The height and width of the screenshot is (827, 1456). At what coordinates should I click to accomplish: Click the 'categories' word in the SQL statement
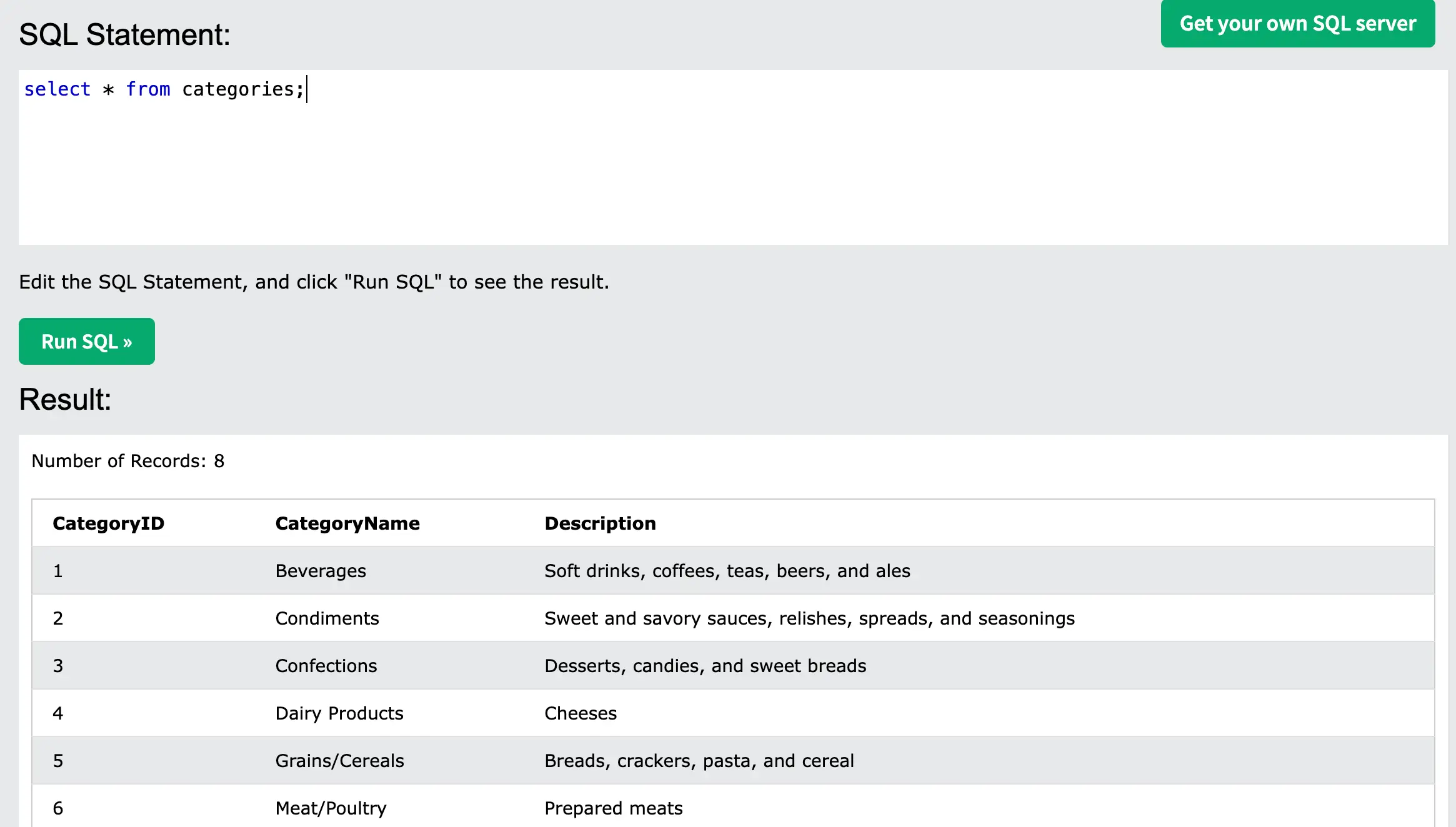(x=238, y=89)
